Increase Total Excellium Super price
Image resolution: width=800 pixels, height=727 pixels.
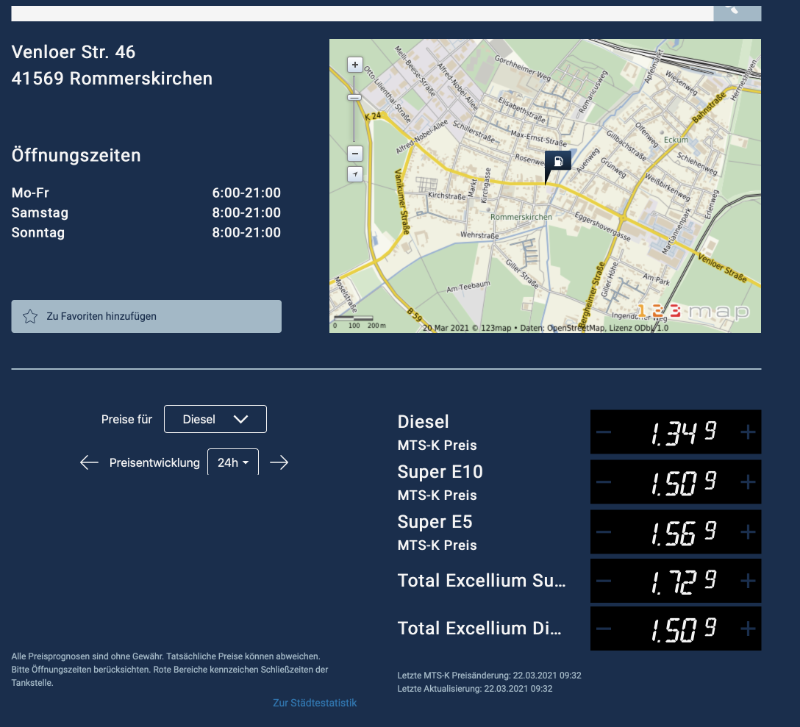(x=747, y=581)
